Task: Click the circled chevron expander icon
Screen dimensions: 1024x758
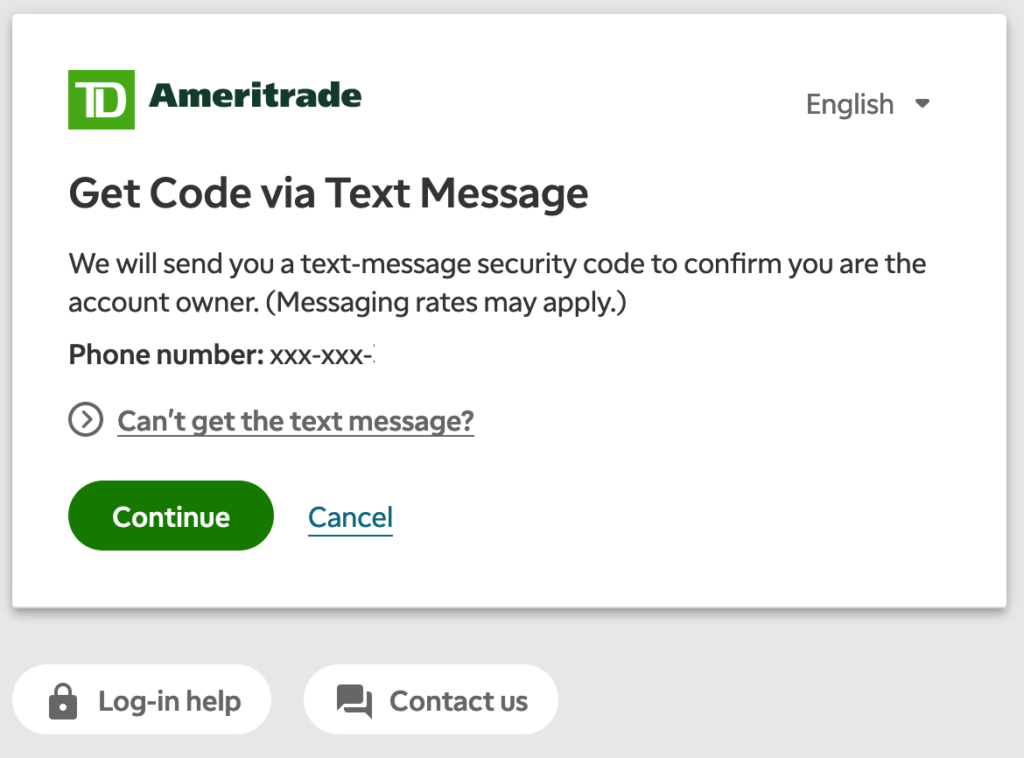Action: point(86,419)
